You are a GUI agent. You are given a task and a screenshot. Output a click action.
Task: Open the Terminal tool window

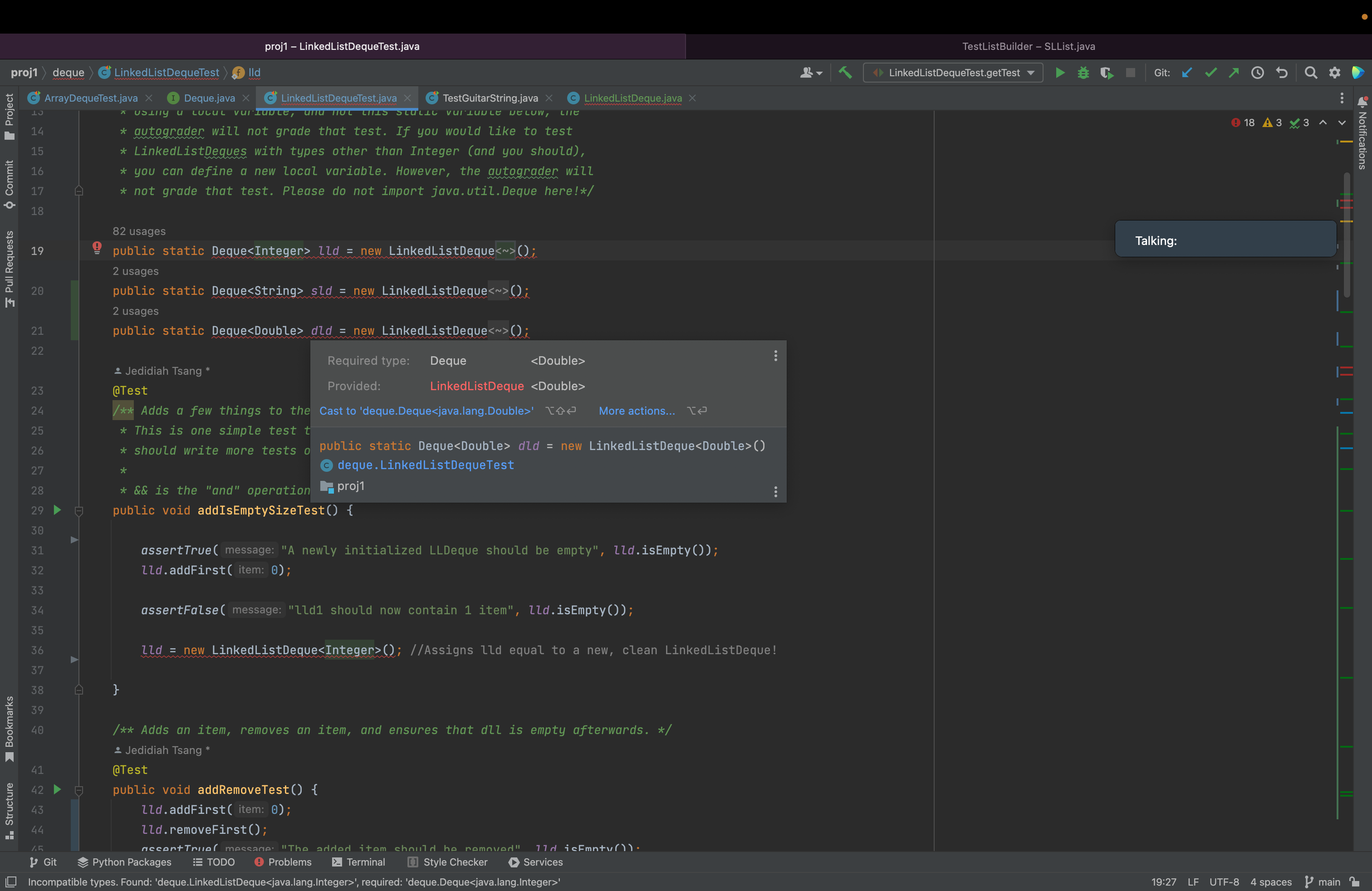(359, 862)
